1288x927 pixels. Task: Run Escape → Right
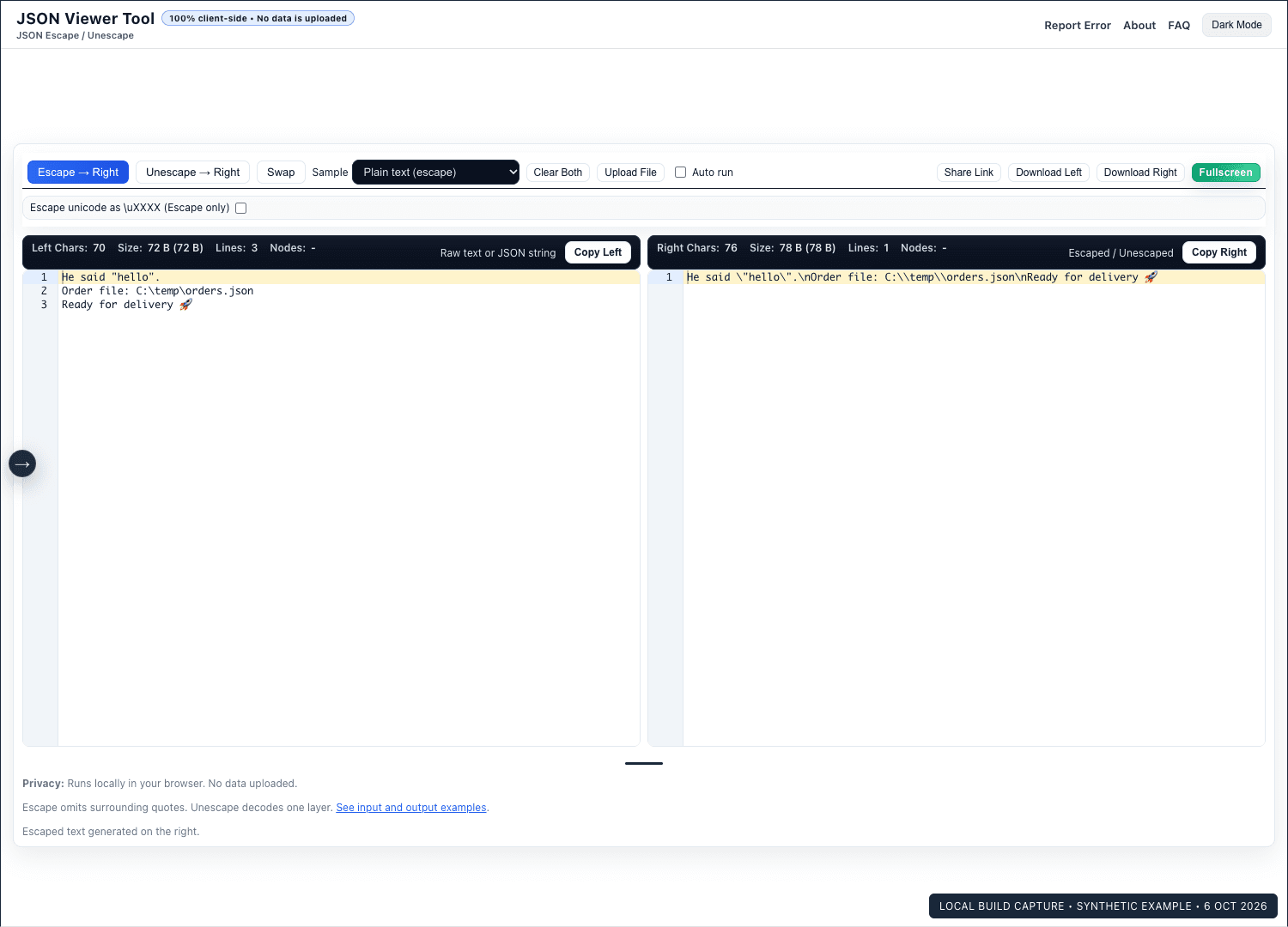click(78, 173)
